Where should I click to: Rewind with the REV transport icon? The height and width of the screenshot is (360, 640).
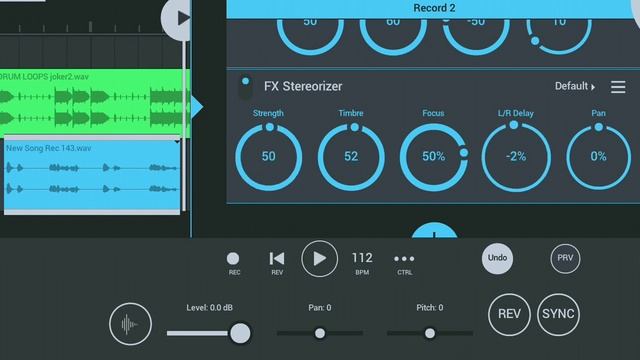[277, 258]
